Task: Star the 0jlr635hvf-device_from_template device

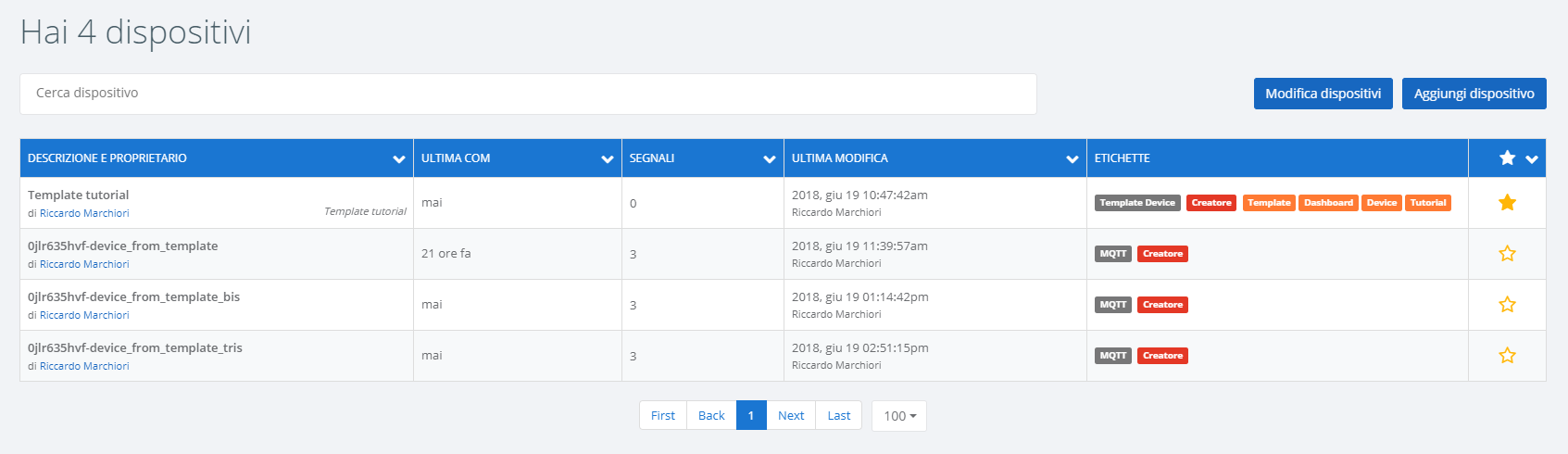Action: [x=1507, y=253]
